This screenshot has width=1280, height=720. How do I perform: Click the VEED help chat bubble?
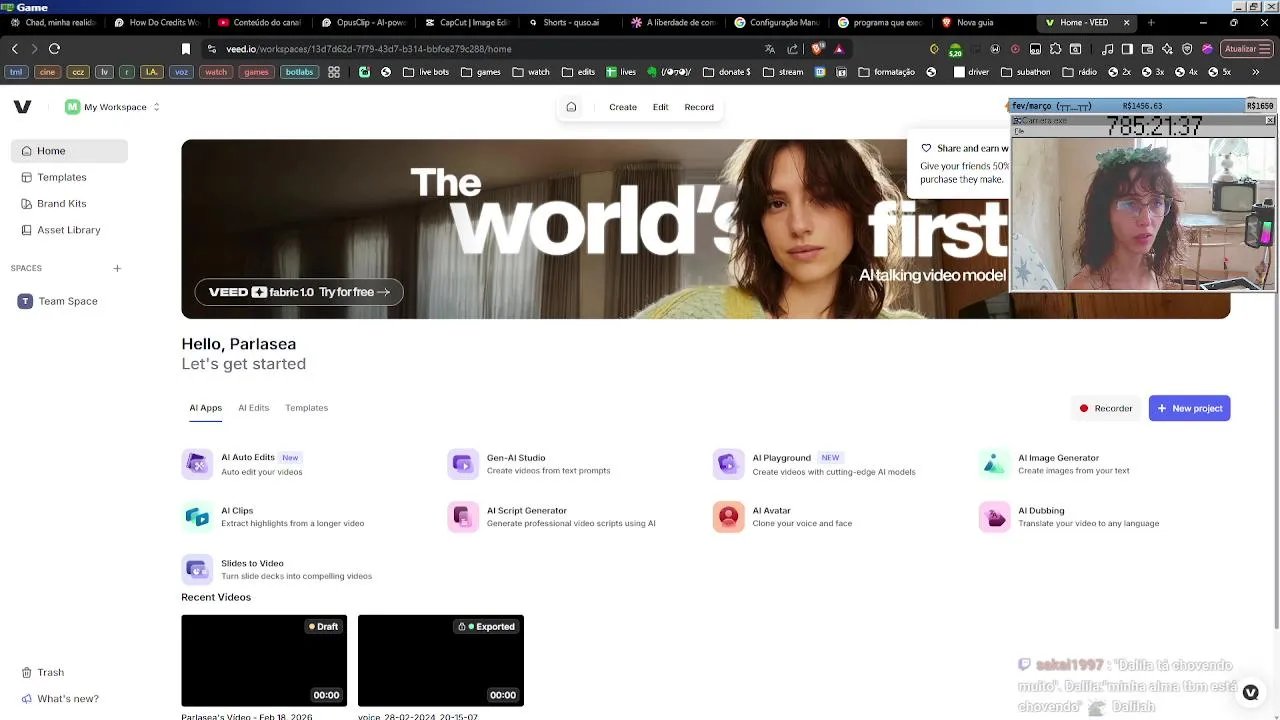(1250, 692)
